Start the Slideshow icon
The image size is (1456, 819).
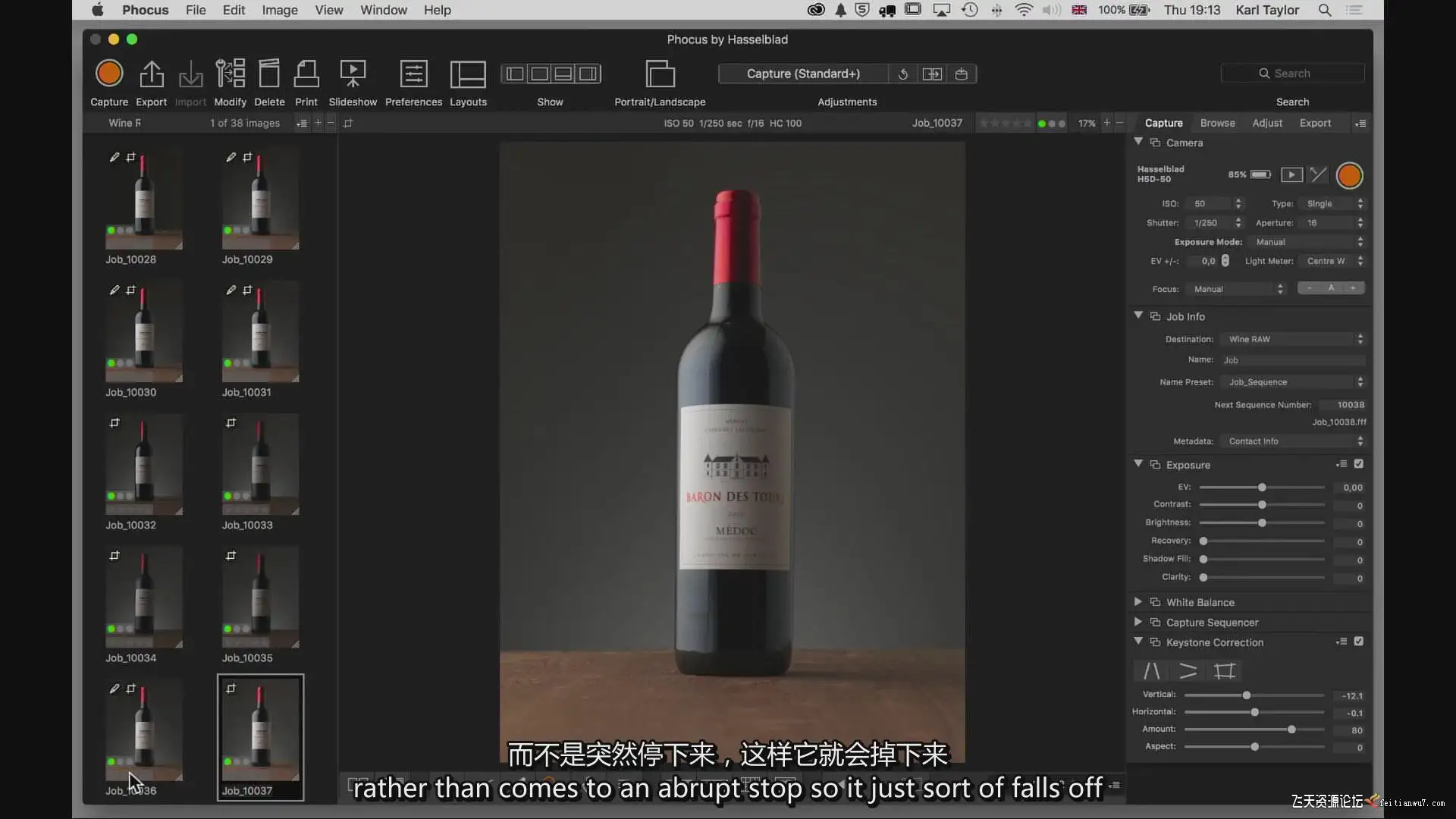coord(353,74)
